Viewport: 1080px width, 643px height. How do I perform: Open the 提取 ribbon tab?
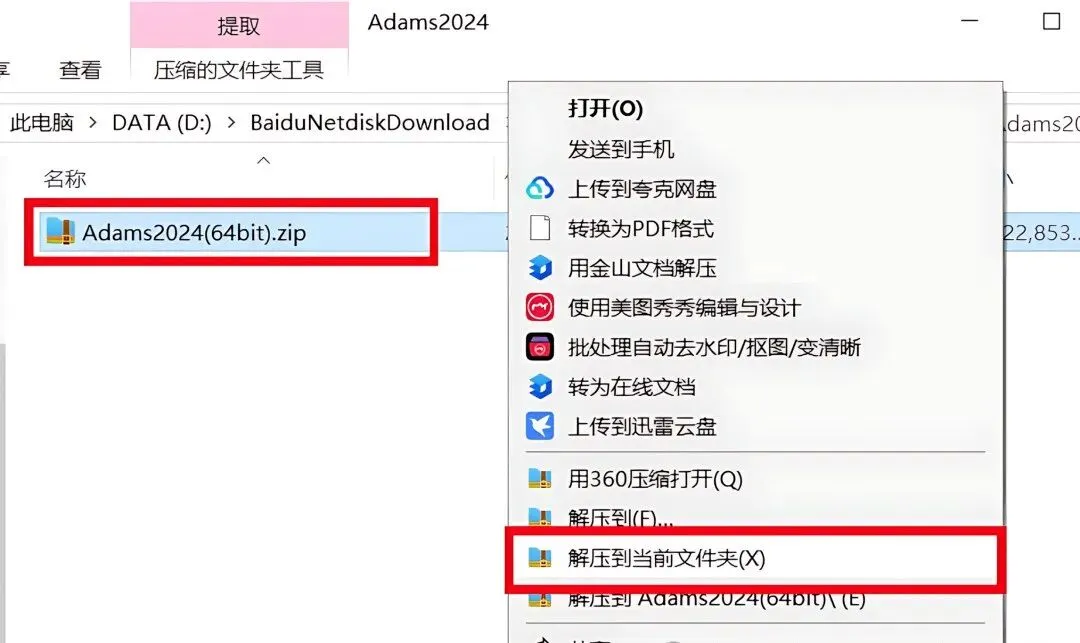(238, 25)
